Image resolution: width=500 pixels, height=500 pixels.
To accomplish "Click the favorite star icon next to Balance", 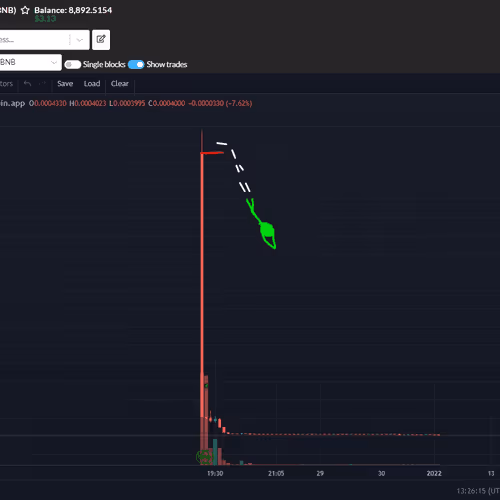I will coord(25,10).
